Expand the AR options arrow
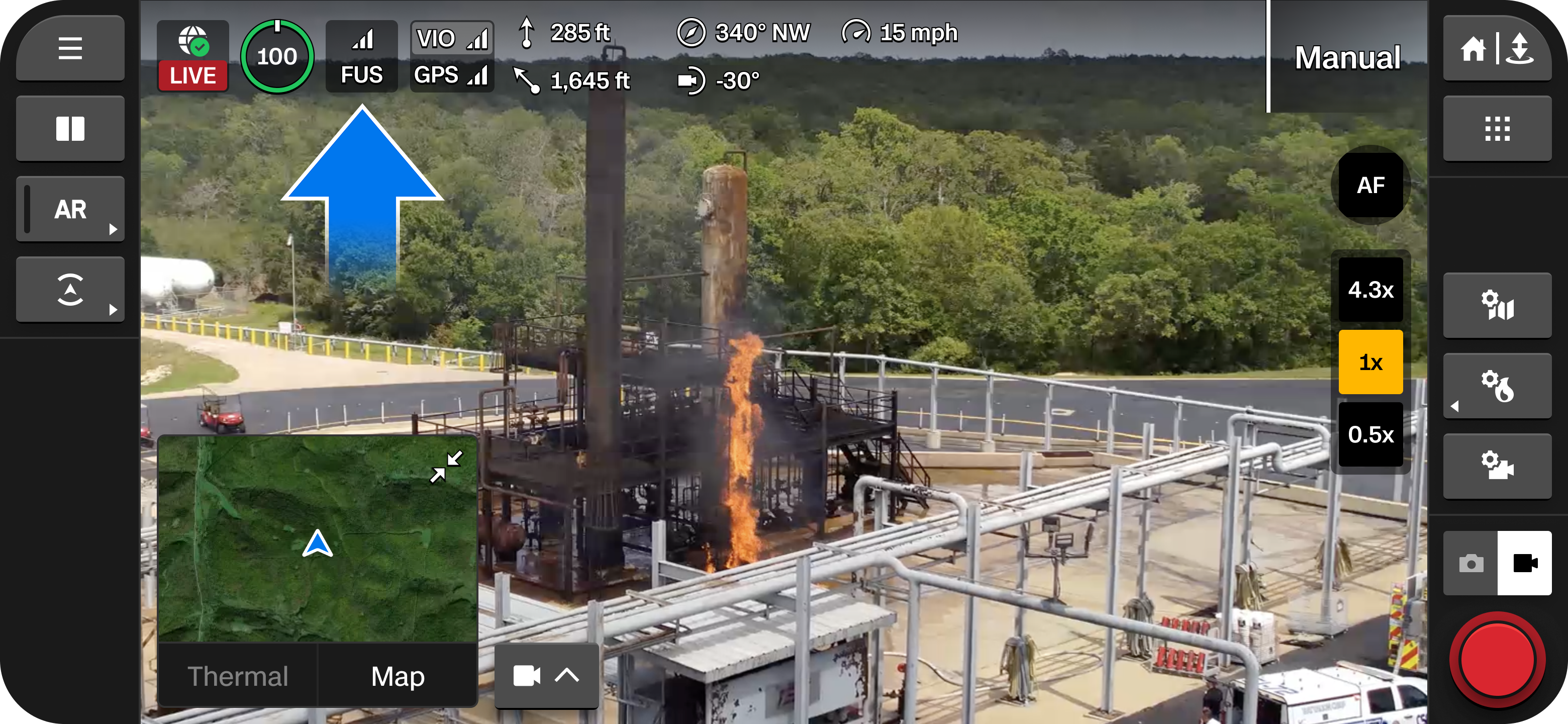The image size is (1568, 724). [113, 229]
